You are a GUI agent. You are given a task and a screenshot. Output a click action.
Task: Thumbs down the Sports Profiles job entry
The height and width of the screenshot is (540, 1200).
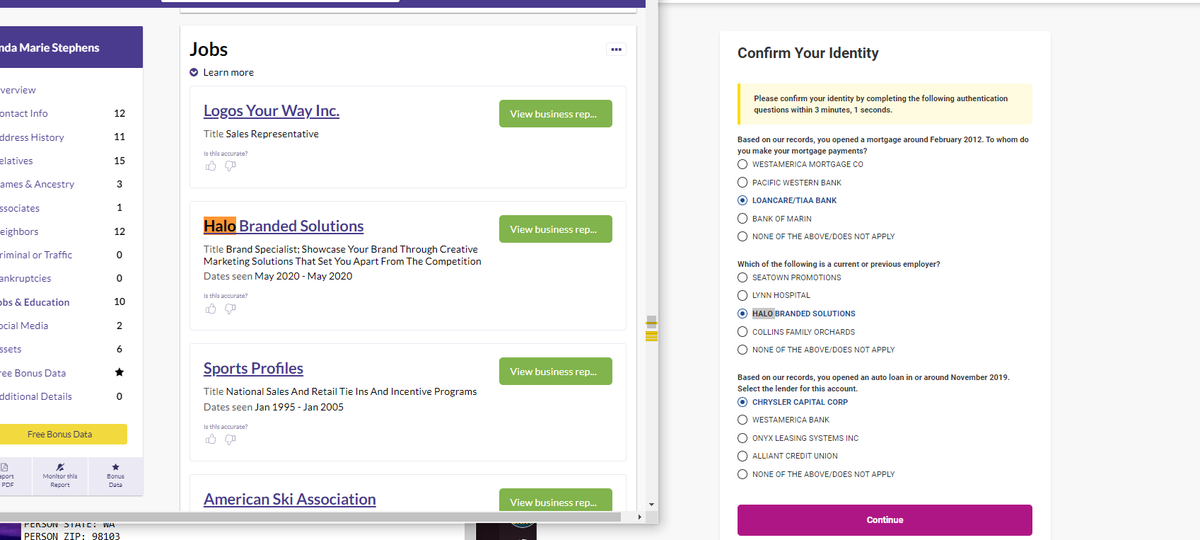(x=229, y=439)
